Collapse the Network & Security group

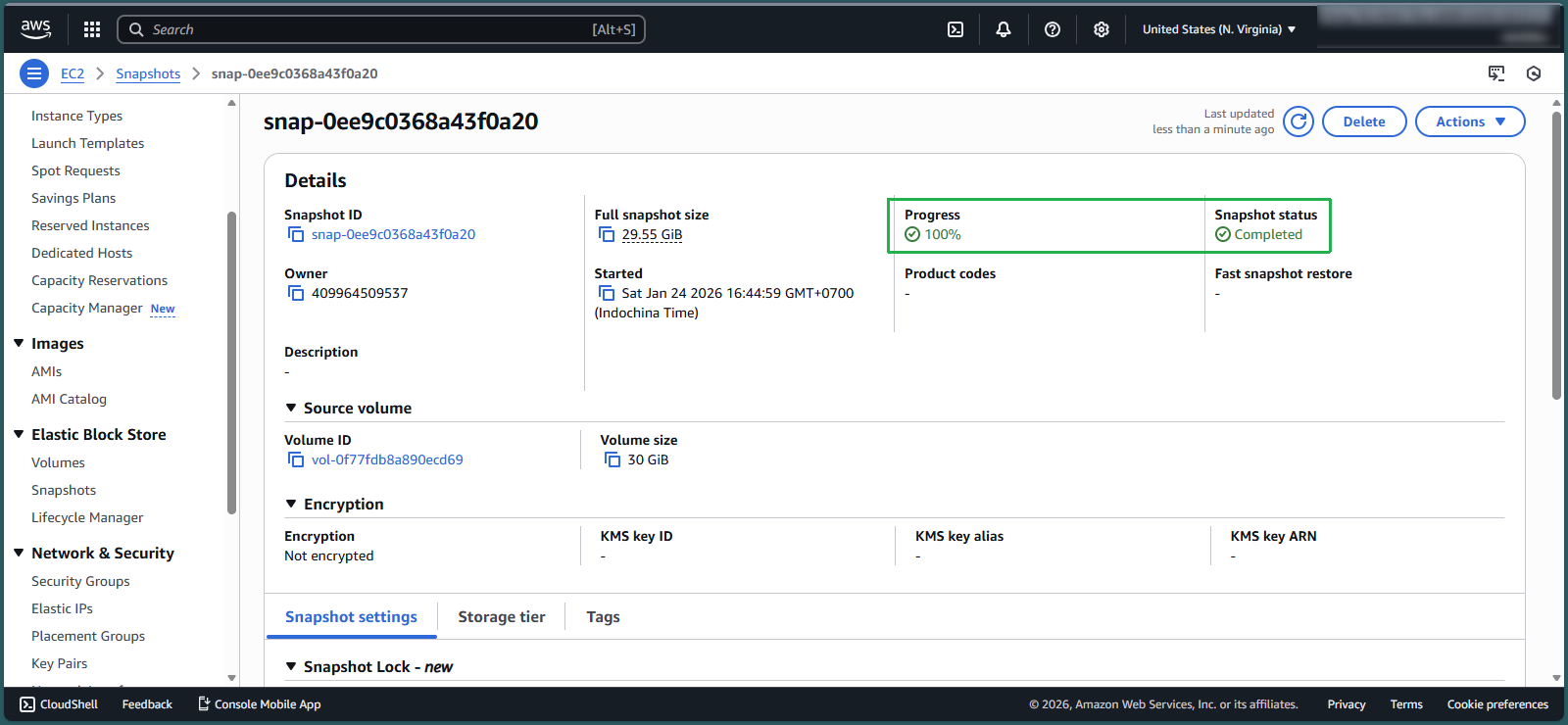(19, 553)
